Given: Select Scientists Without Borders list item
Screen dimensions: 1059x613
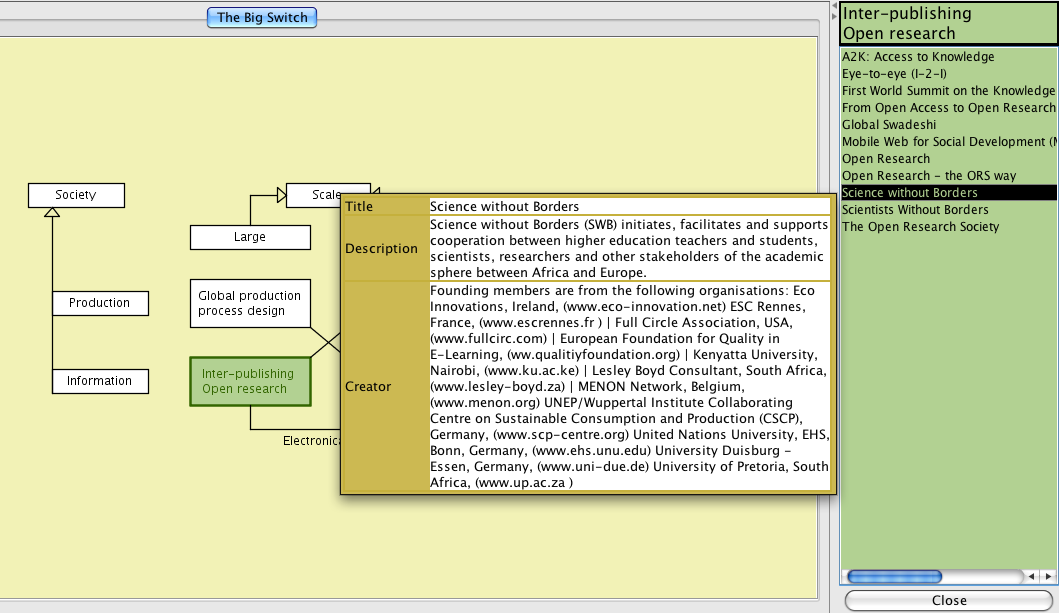Looking at the screenshot, I should click(x=915, y=210).
